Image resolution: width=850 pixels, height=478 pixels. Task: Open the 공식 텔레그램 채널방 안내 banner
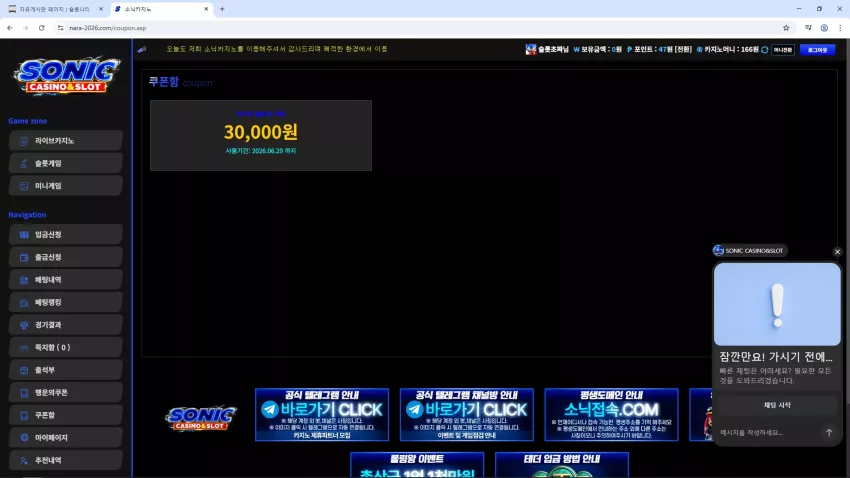(x=467, y=415)
